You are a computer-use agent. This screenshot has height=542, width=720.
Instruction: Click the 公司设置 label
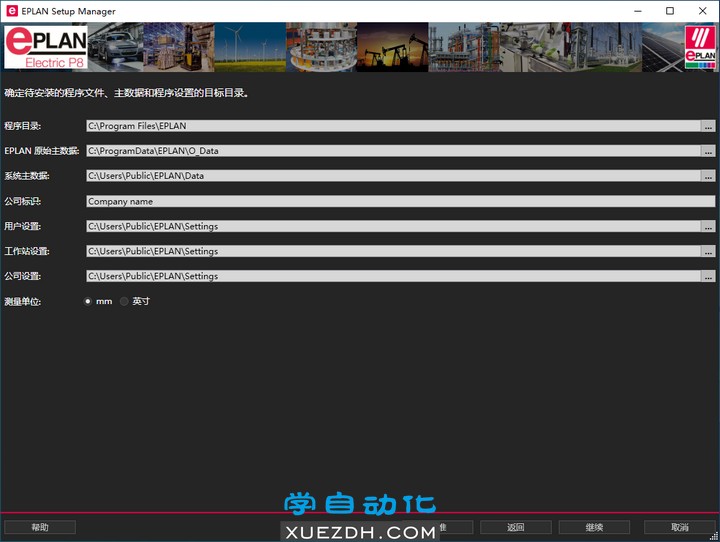pos(22,276)
